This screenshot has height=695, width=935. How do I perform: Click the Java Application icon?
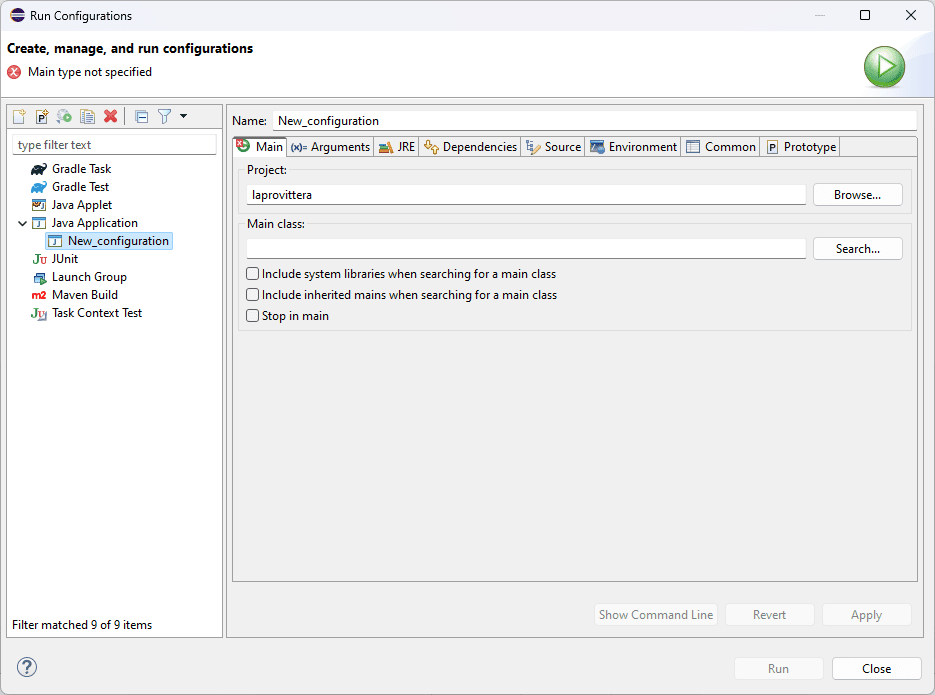[x=39, y=223]
